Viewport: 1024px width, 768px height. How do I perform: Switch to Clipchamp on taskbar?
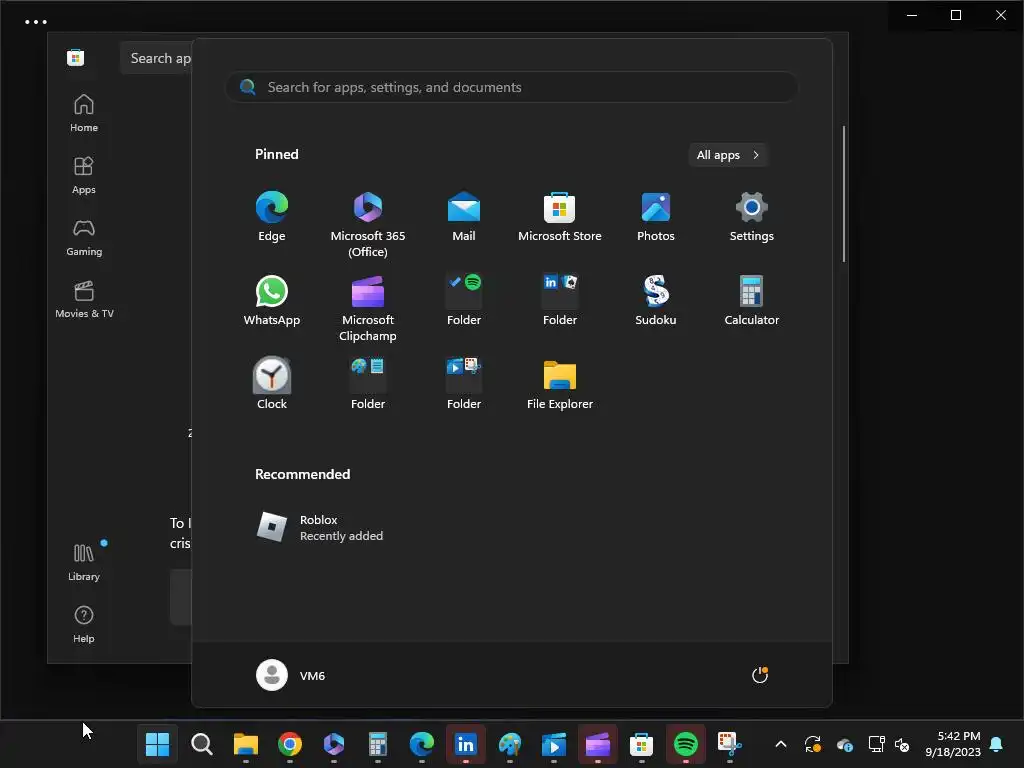click(x=598, y=744)
